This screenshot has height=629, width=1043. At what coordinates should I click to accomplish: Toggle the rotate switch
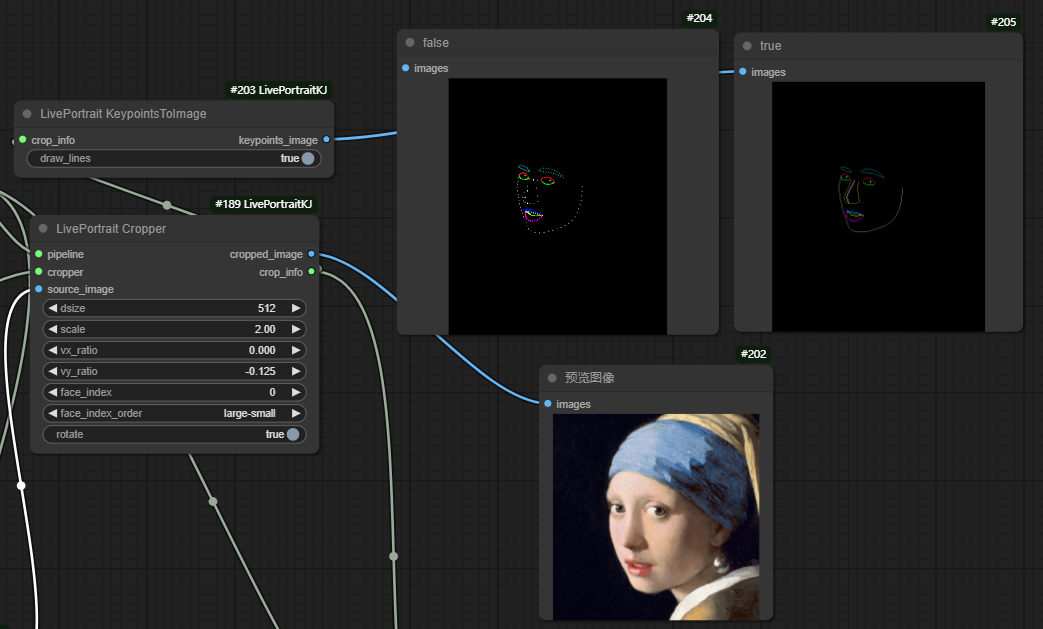pyautogui.click(x=292, y=434)
